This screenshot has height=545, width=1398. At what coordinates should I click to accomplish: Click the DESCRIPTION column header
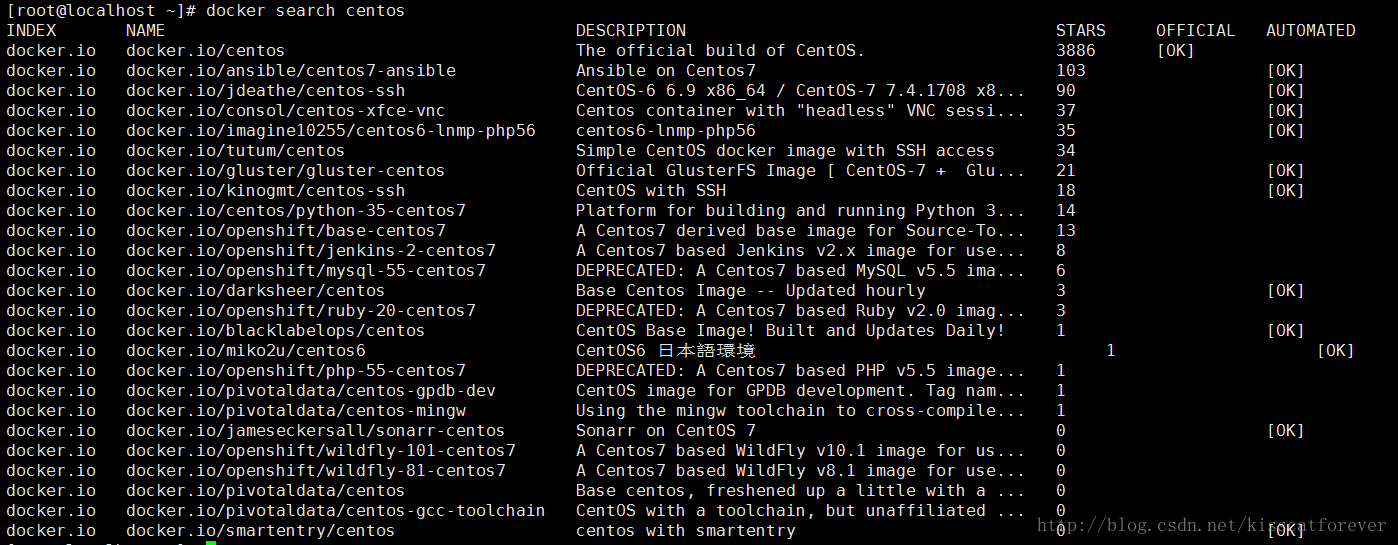(x=631, y=30)
